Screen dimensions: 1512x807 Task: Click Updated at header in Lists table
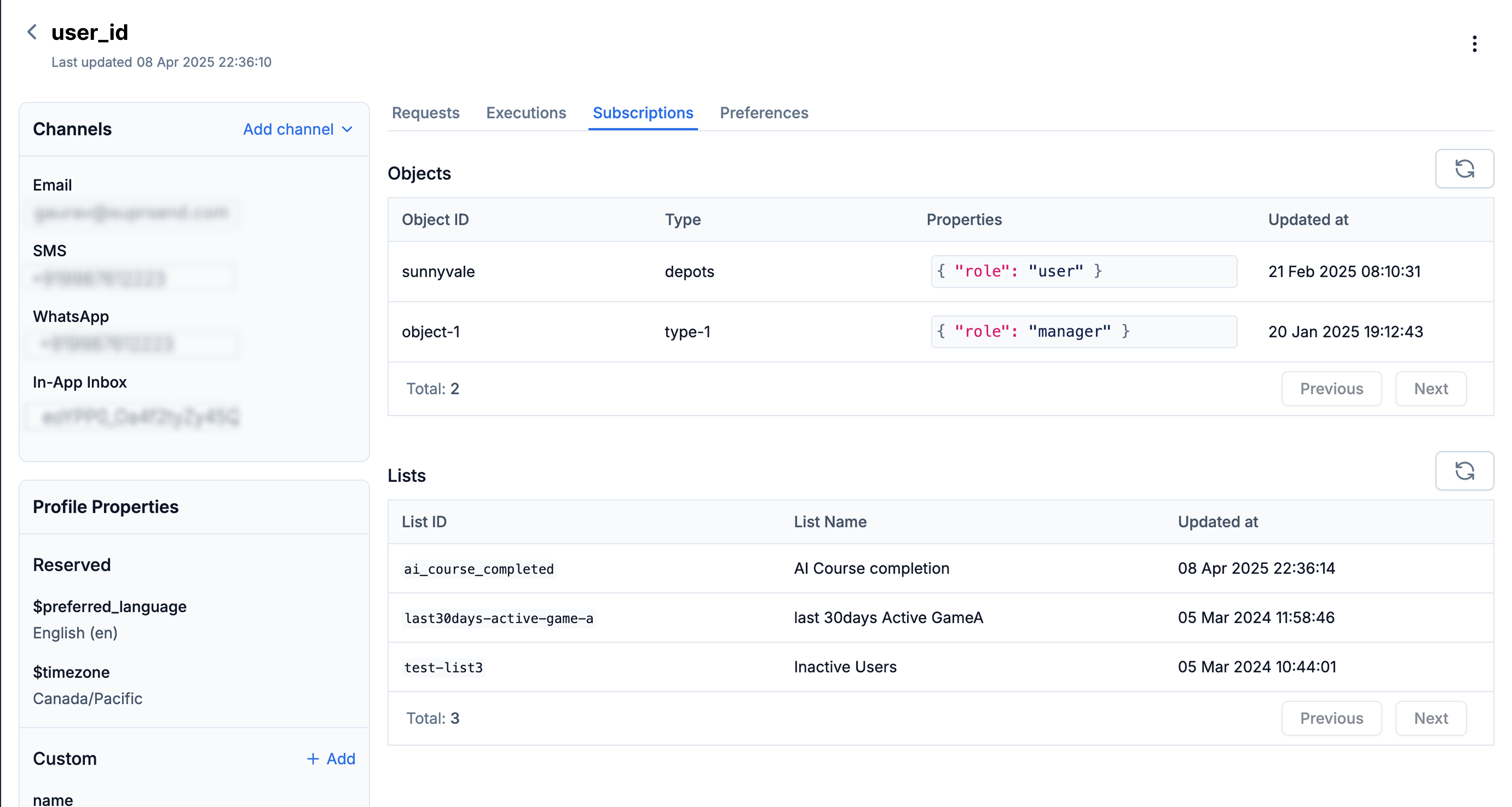click(1217, 522)
